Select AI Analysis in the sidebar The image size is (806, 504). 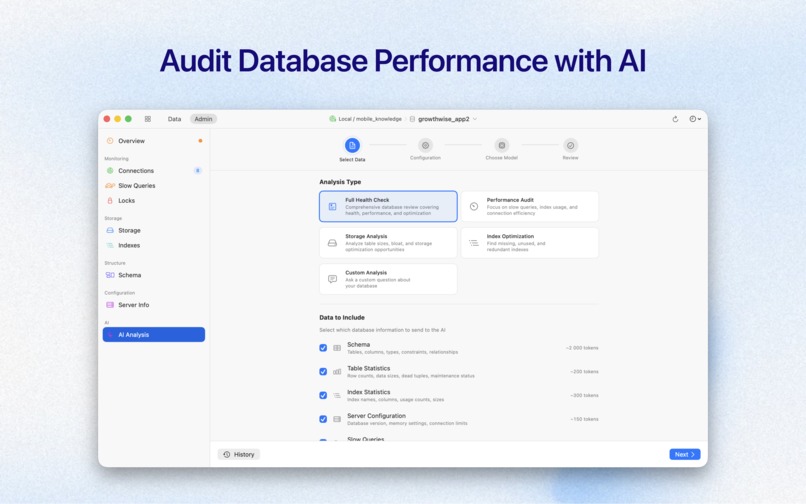(x=154, y=335)
